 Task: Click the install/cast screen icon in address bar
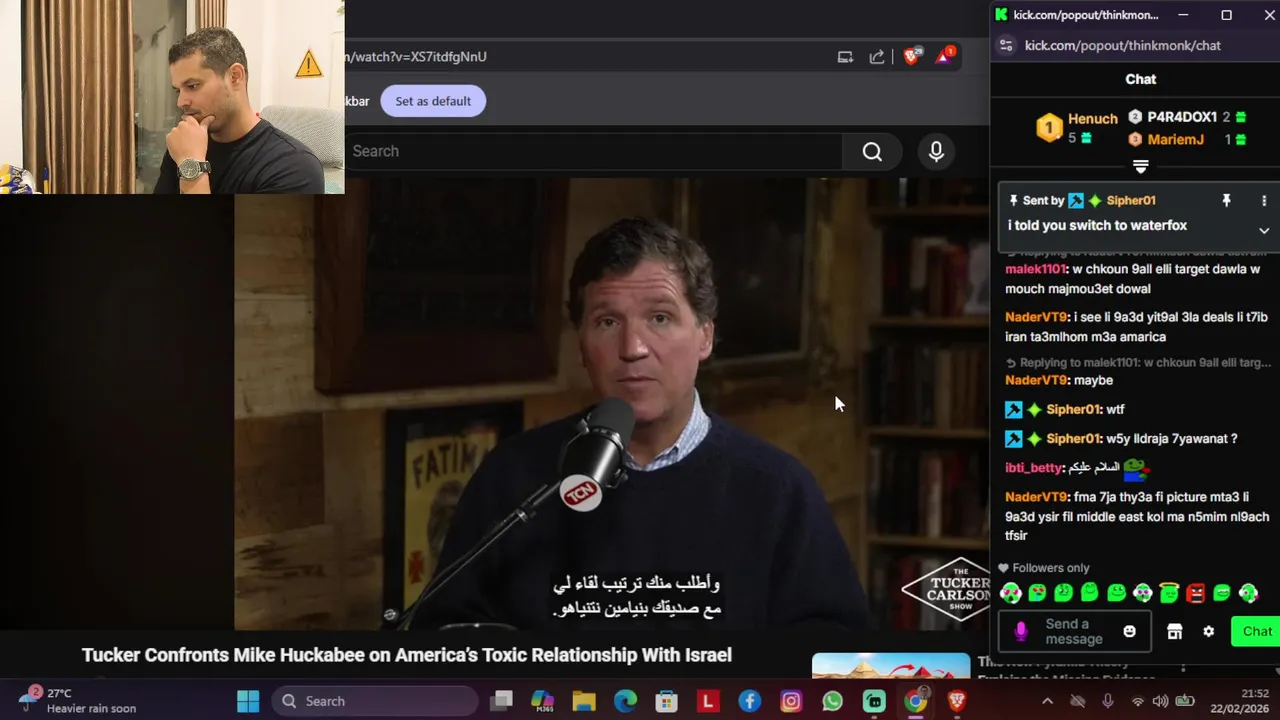(845, 57)
